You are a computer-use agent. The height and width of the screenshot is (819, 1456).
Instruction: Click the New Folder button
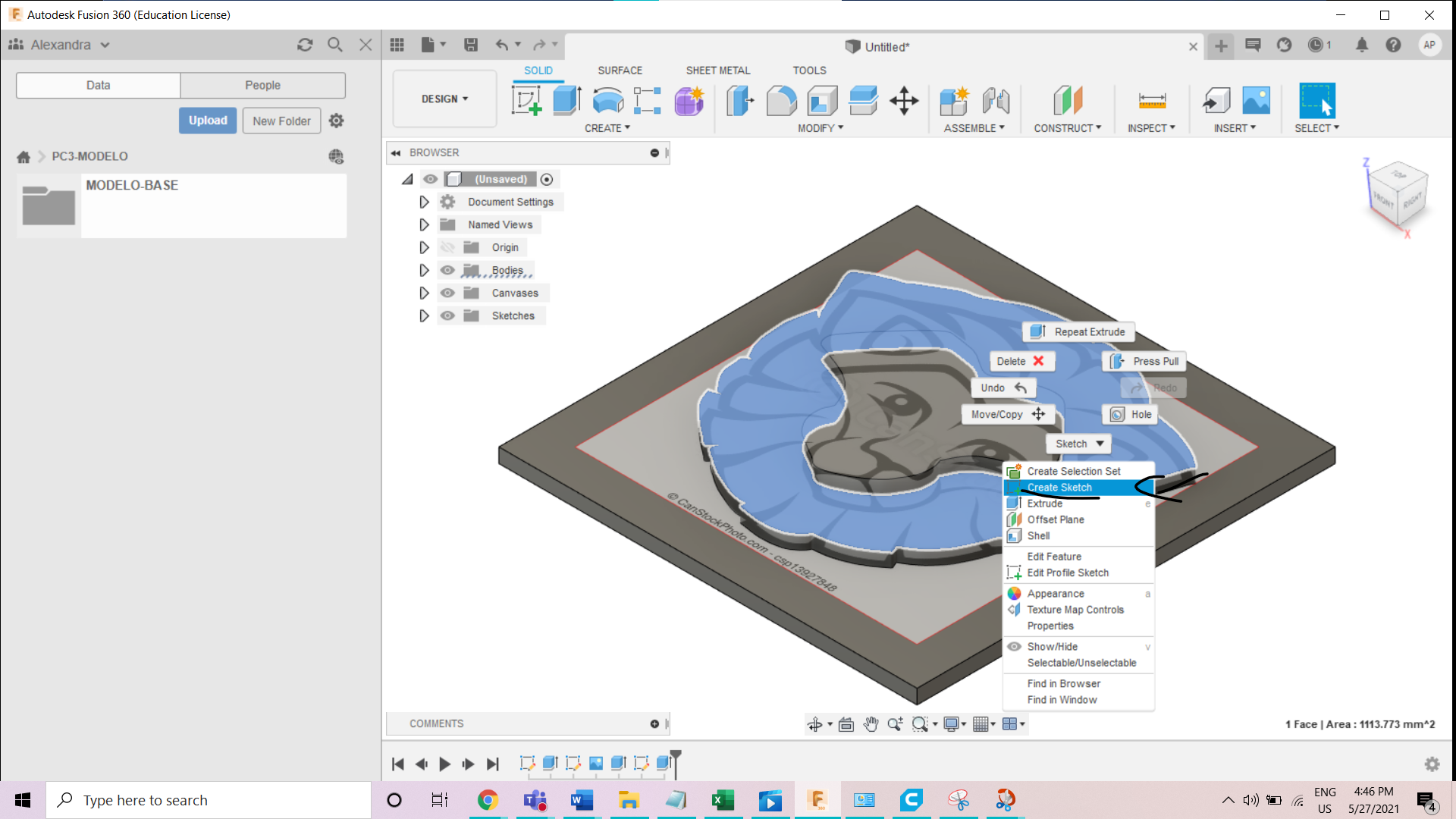281,121
